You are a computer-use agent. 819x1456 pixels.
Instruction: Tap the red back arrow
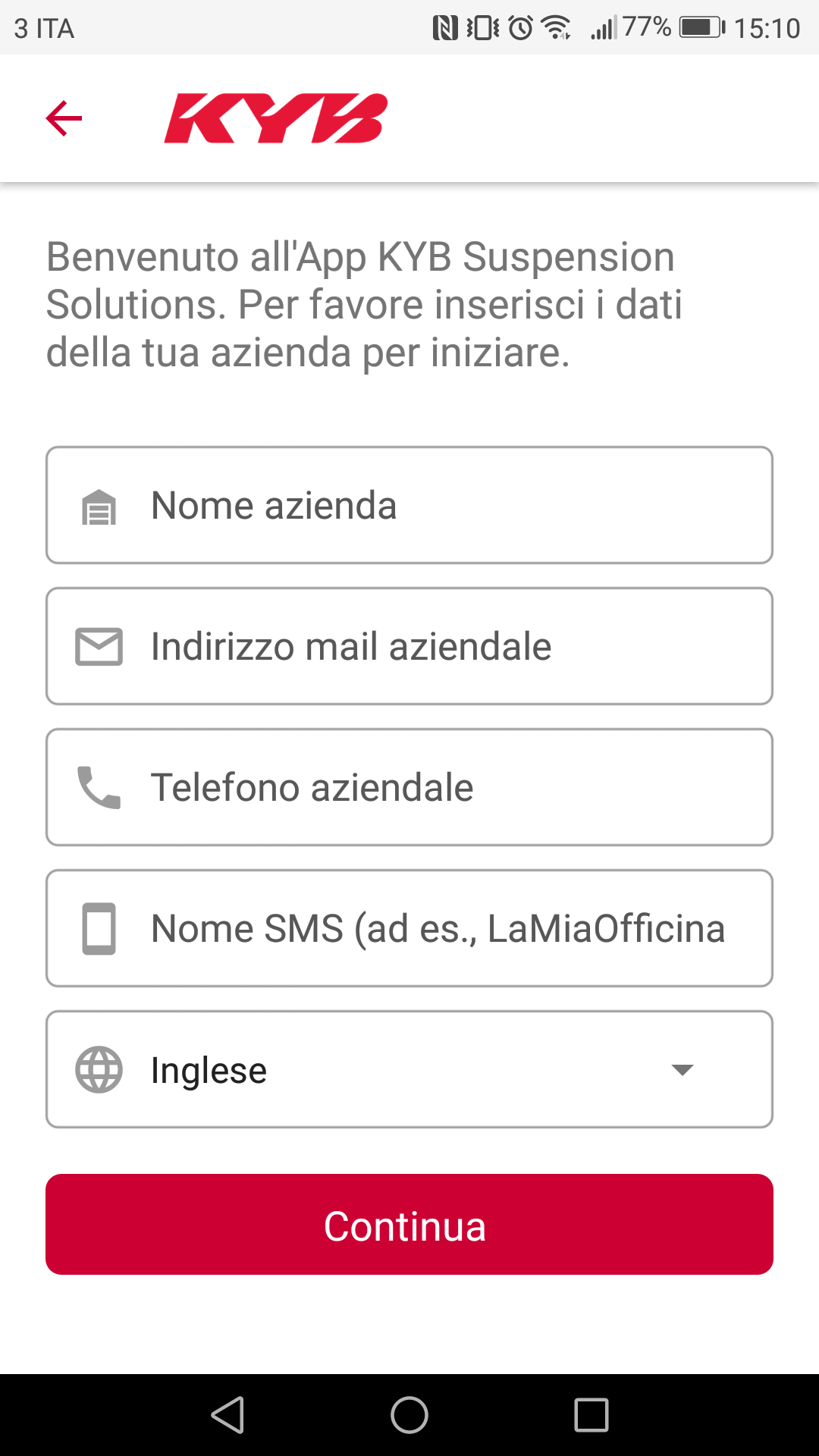tap(64, 118)
